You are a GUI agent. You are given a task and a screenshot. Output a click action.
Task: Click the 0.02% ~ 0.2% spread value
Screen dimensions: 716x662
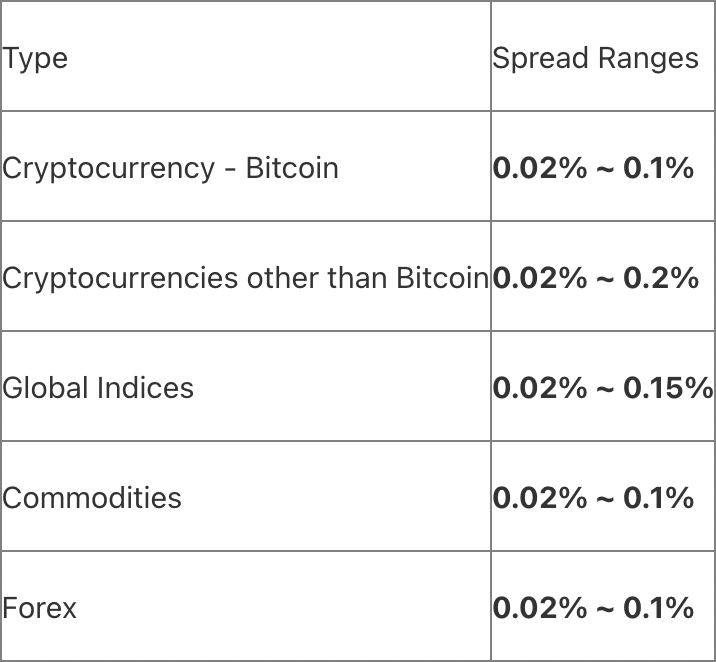[x=595, y=277]
